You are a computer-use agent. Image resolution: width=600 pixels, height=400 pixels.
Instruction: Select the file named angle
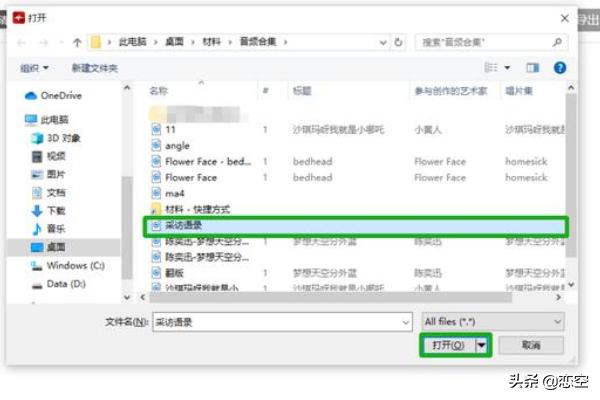click(x=177, y=145)
